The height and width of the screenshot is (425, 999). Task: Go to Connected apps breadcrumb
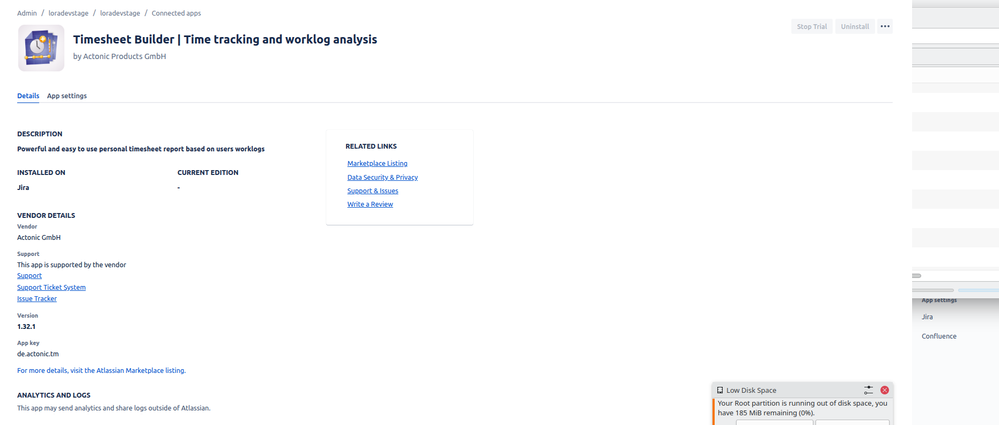tap(176, 13)
